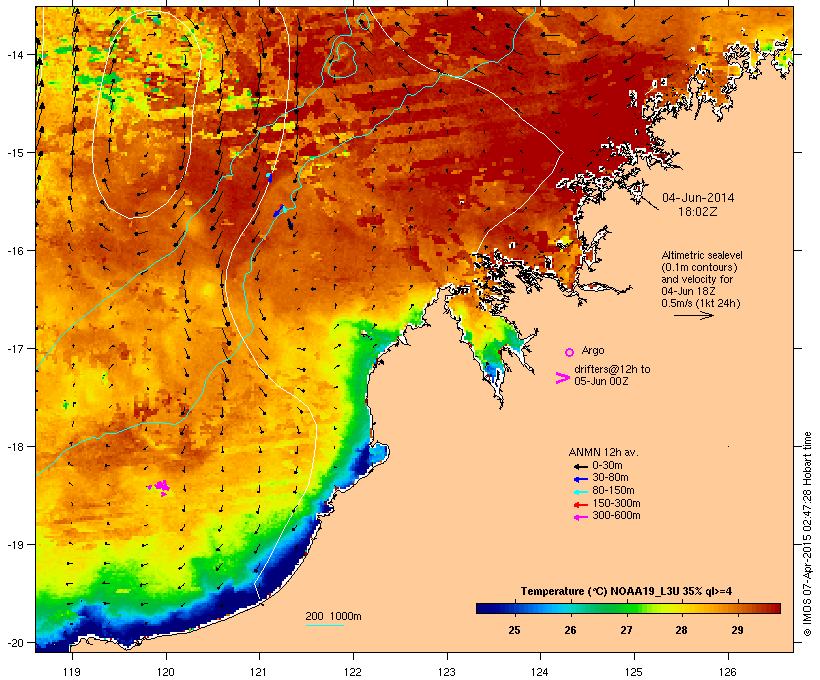Click the cyan 80-150m legend arrow
820x680 pixels.
pyautogui.click(x=580, y=492)
